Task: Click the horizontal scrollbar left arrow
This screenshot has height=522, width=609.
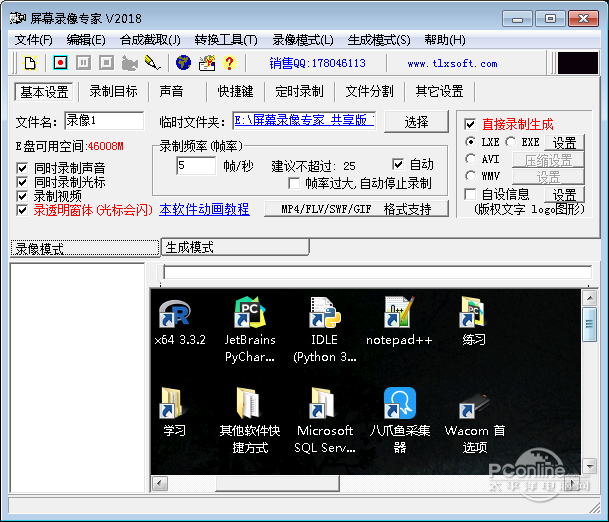Action: (x=159, y=484)
